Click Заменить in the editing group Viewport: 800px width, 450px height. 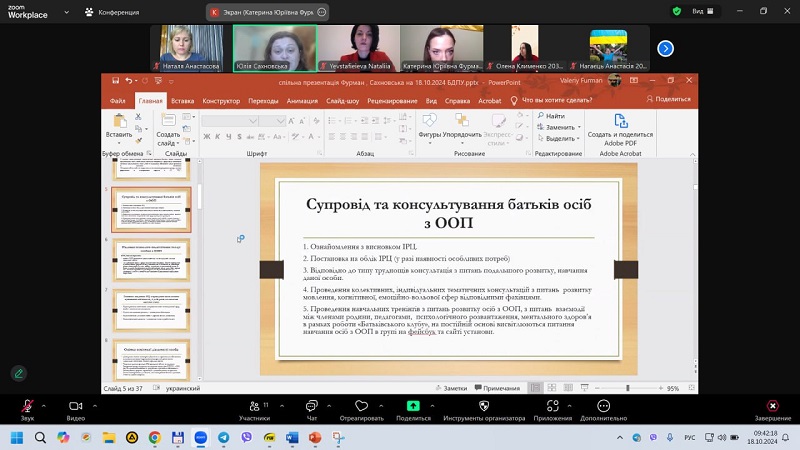pyautogui.click(x=559, y=127)
